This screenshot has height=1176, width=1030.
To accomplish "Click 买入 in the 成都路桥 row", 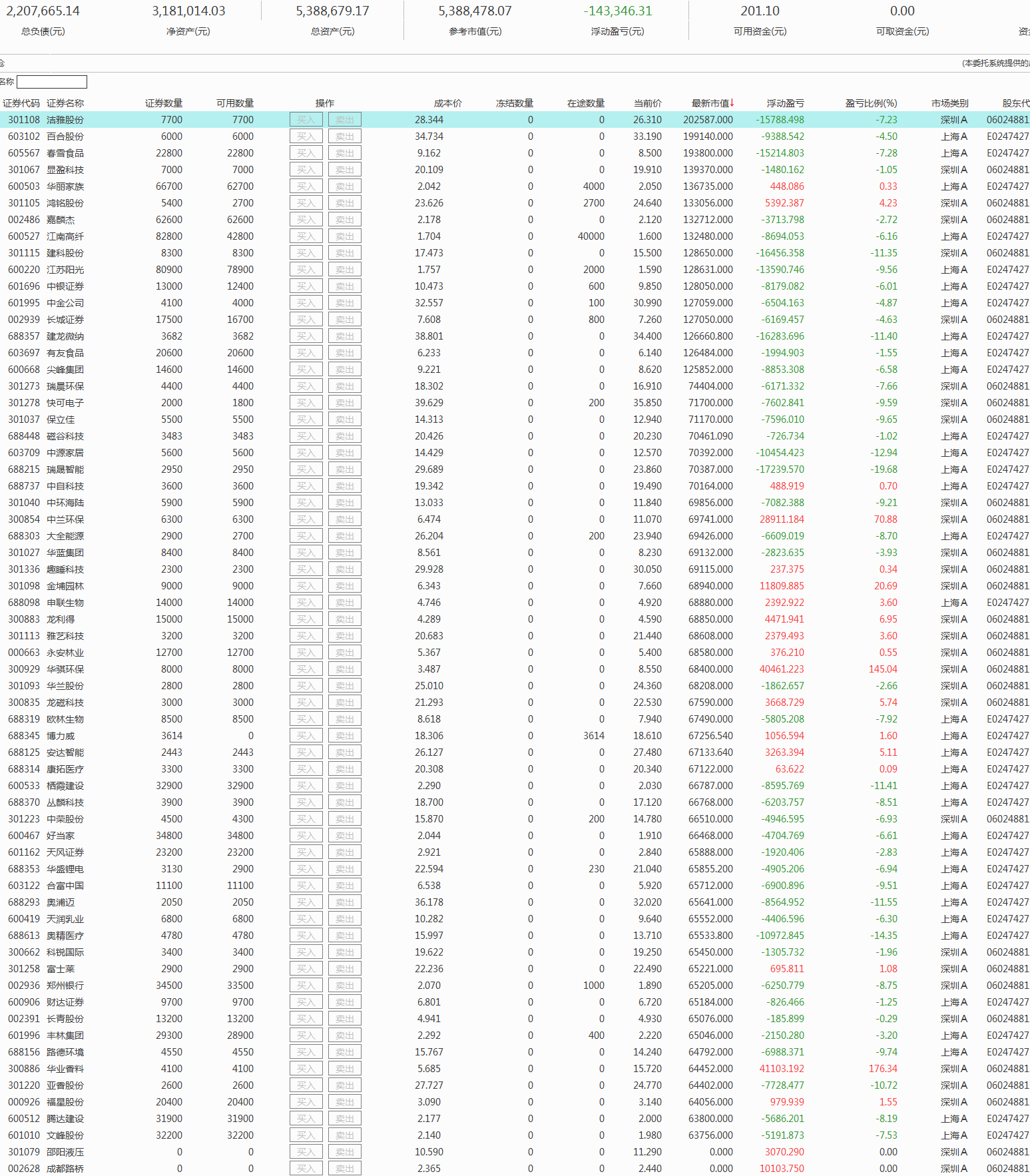I will pos(306,1169).
